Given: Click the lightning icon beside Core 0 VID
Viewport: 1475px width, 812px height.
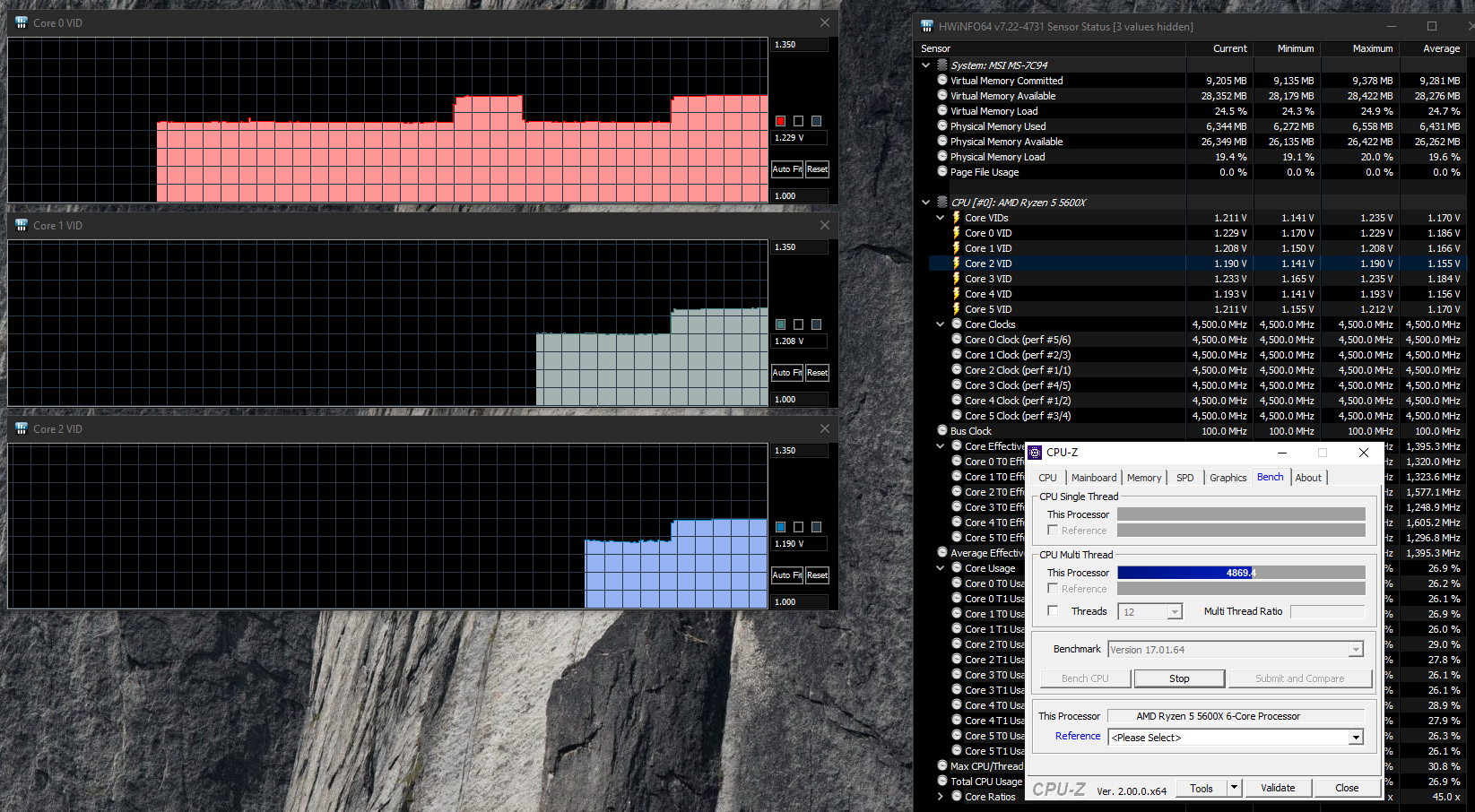Looking at the screenshot, I should [957, 233].
